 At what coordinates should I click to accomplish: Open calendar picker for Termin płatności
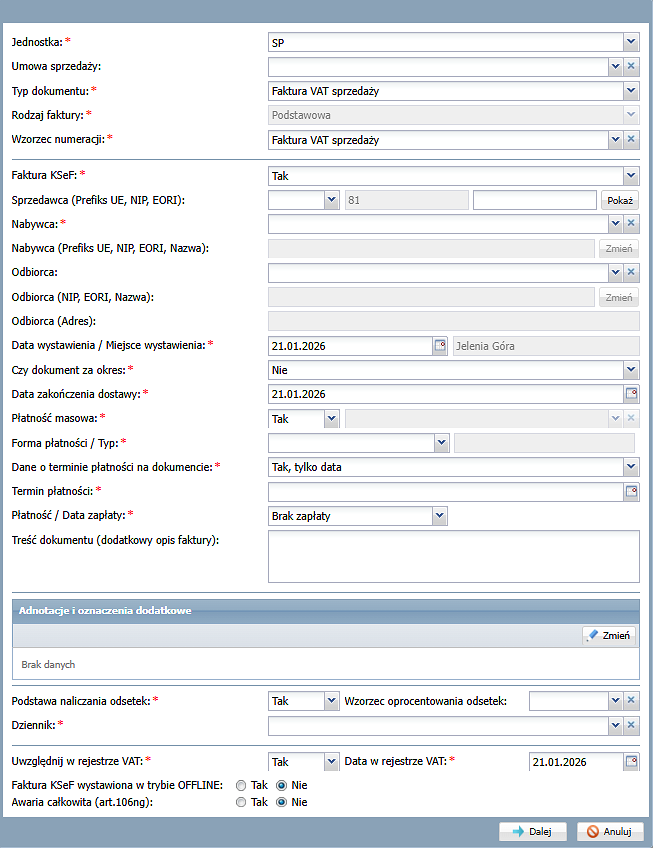coord(631,492)
